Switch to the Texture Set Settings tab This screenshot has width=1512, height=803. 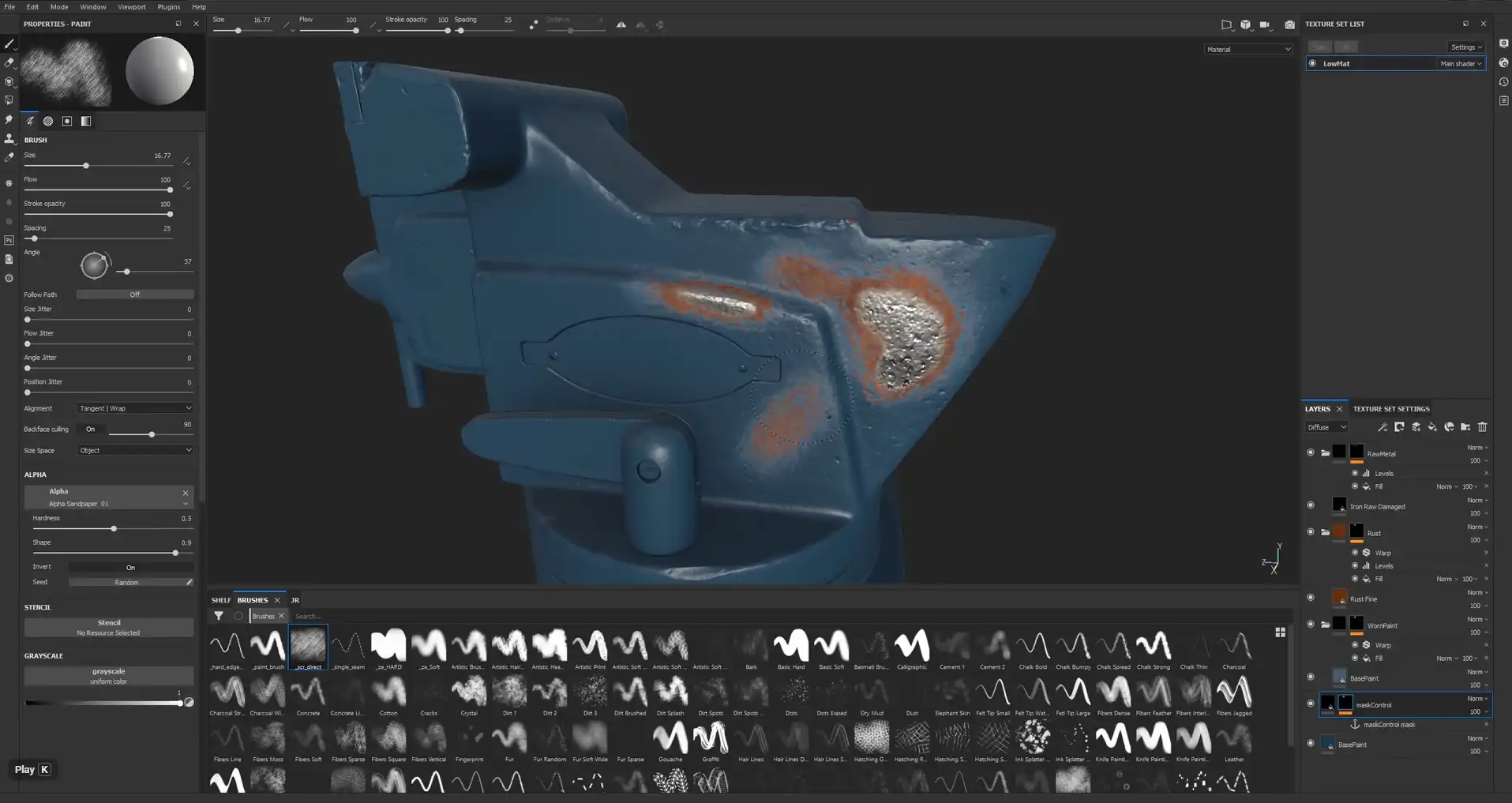point(1390,409)
